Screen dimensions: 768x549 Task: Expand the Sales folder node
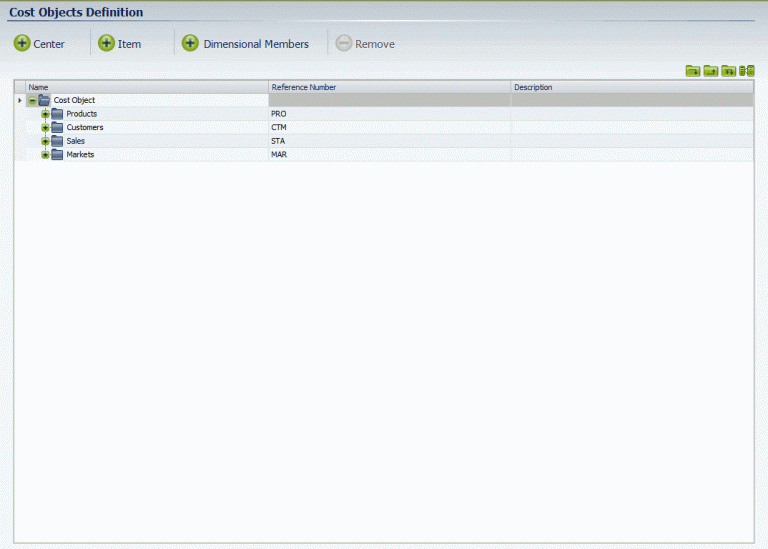click(x=45, y=141)
